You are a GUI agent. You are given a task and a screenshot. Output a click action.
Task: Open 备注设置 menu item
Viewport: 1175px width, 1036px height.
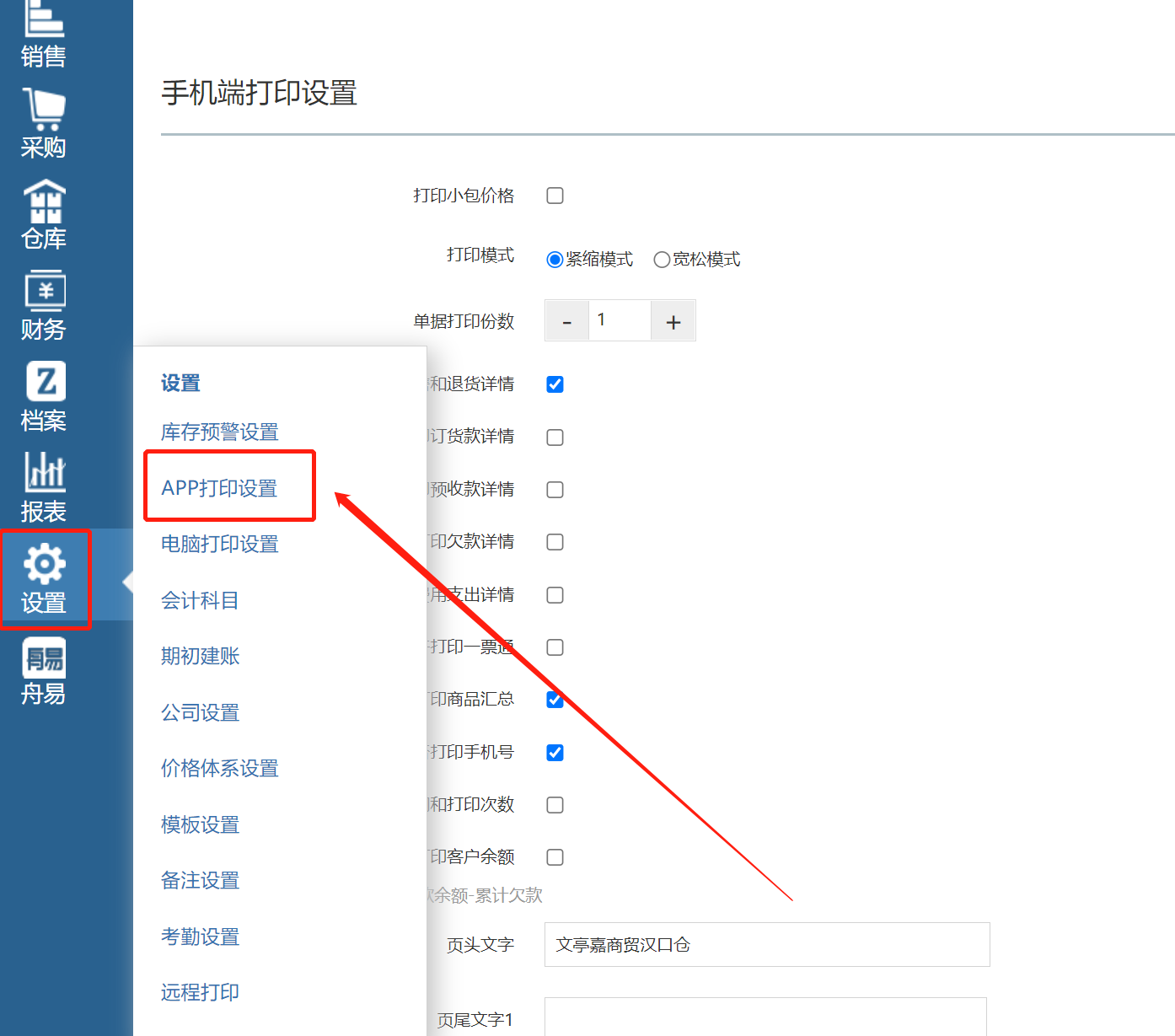click(200, 881)
